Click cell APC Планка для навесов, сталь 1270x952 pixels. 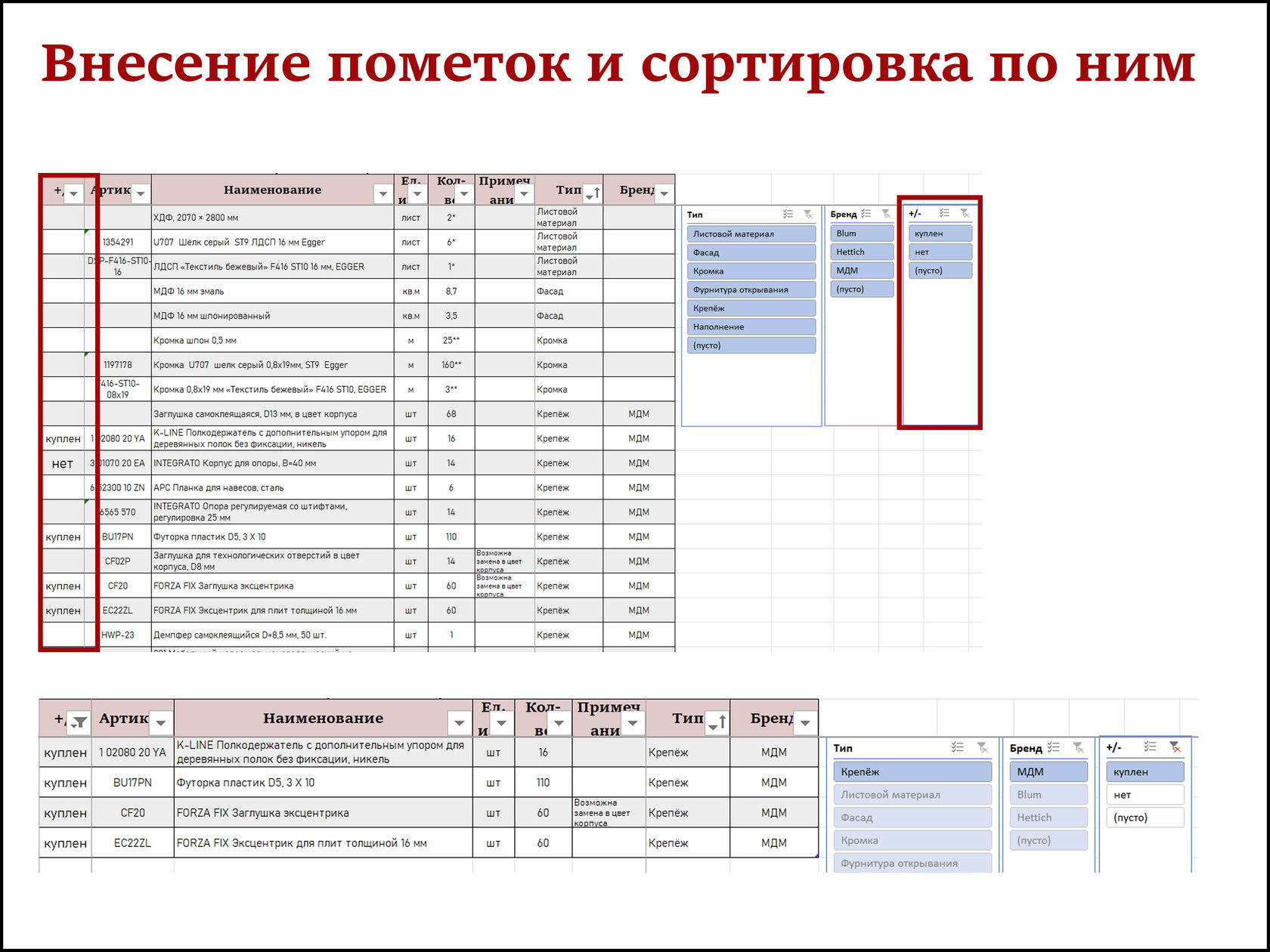click(x=272, y=487)
